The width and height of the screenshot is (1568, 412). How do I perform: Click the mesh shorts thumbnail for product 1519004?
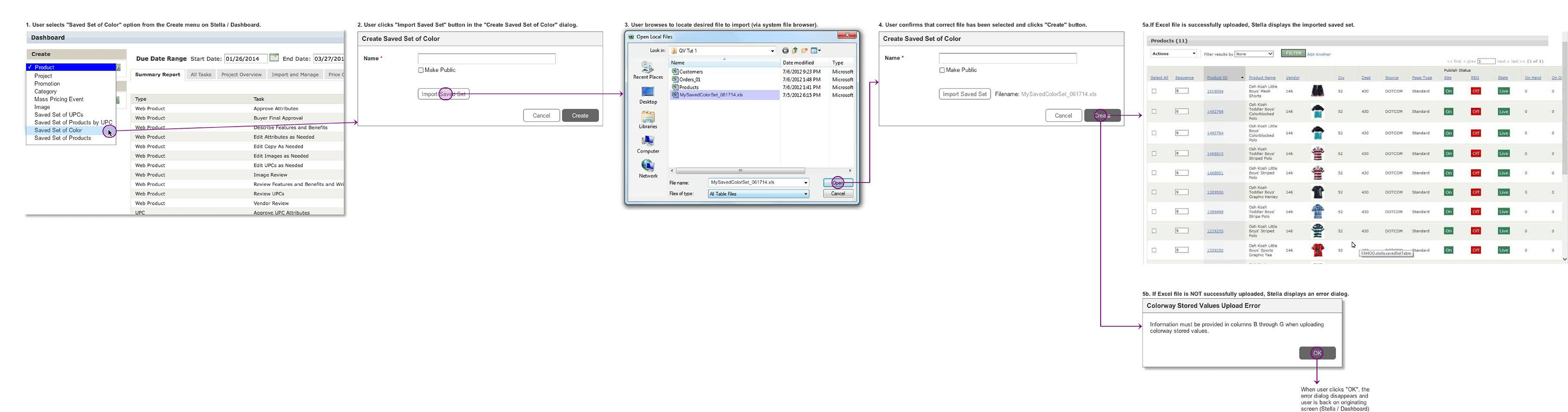tap(1318, 91)
